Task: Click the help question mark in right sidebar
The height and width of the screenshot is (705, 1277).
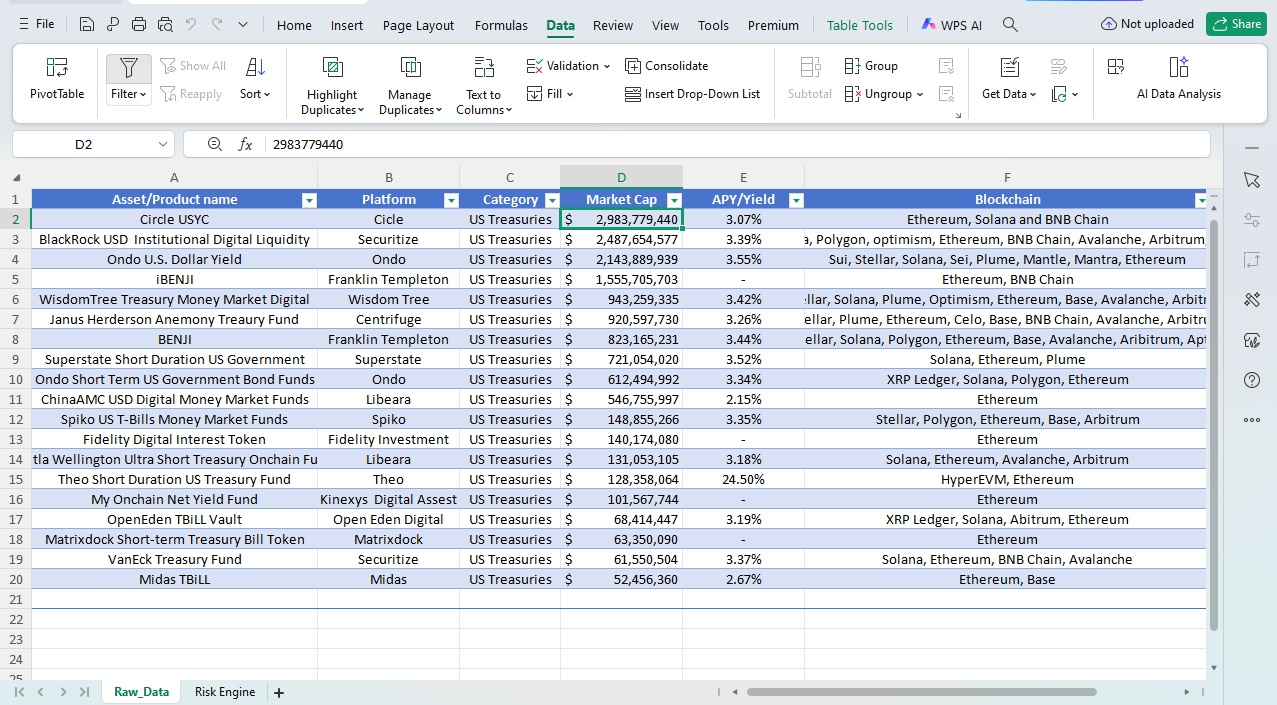Action: (1252, 380)
